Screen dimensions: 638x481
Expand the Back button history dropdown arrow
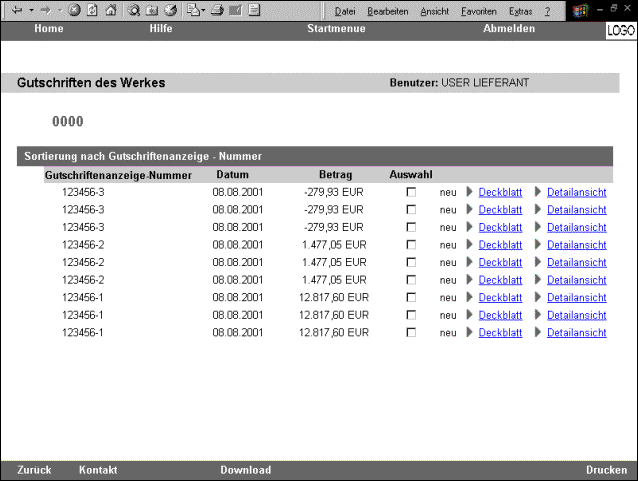[31, 10]
